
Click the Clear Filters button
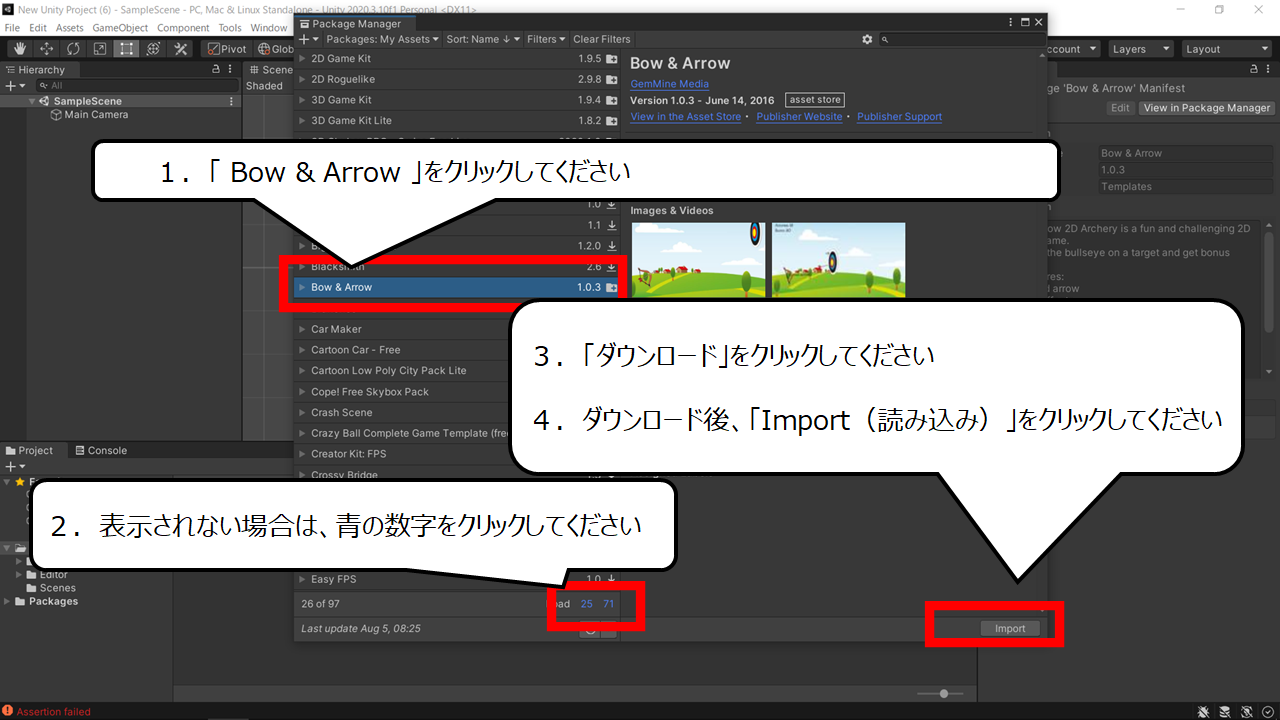(601, 39)
